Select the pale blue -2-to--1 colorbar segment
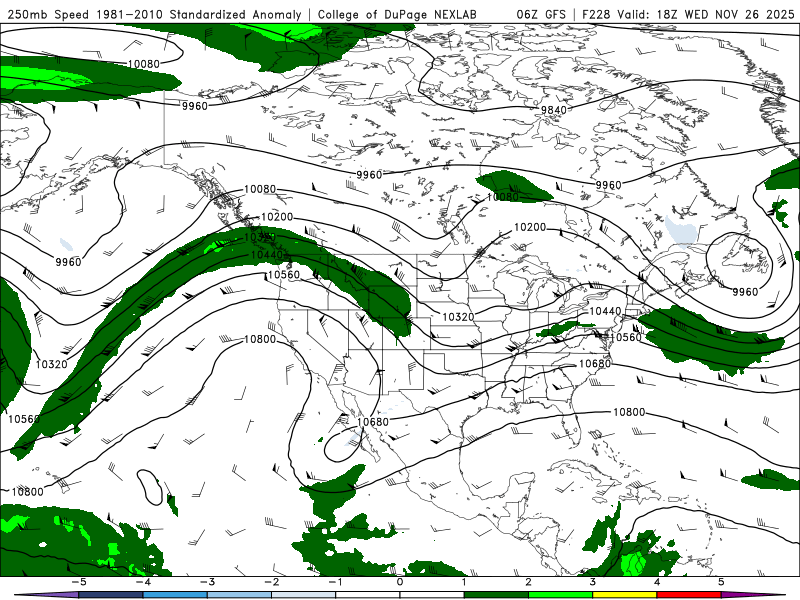 [x=304, y=595]
